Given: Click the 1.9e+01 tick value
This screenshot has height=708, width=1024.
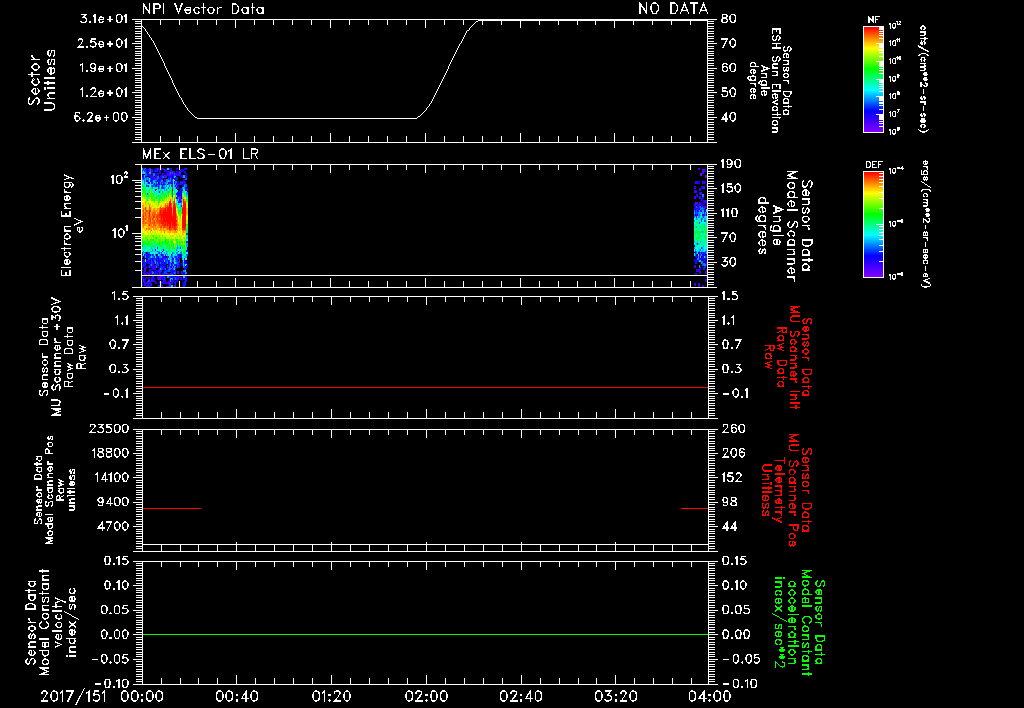Looking at the screenshot, I should [103, 68].
